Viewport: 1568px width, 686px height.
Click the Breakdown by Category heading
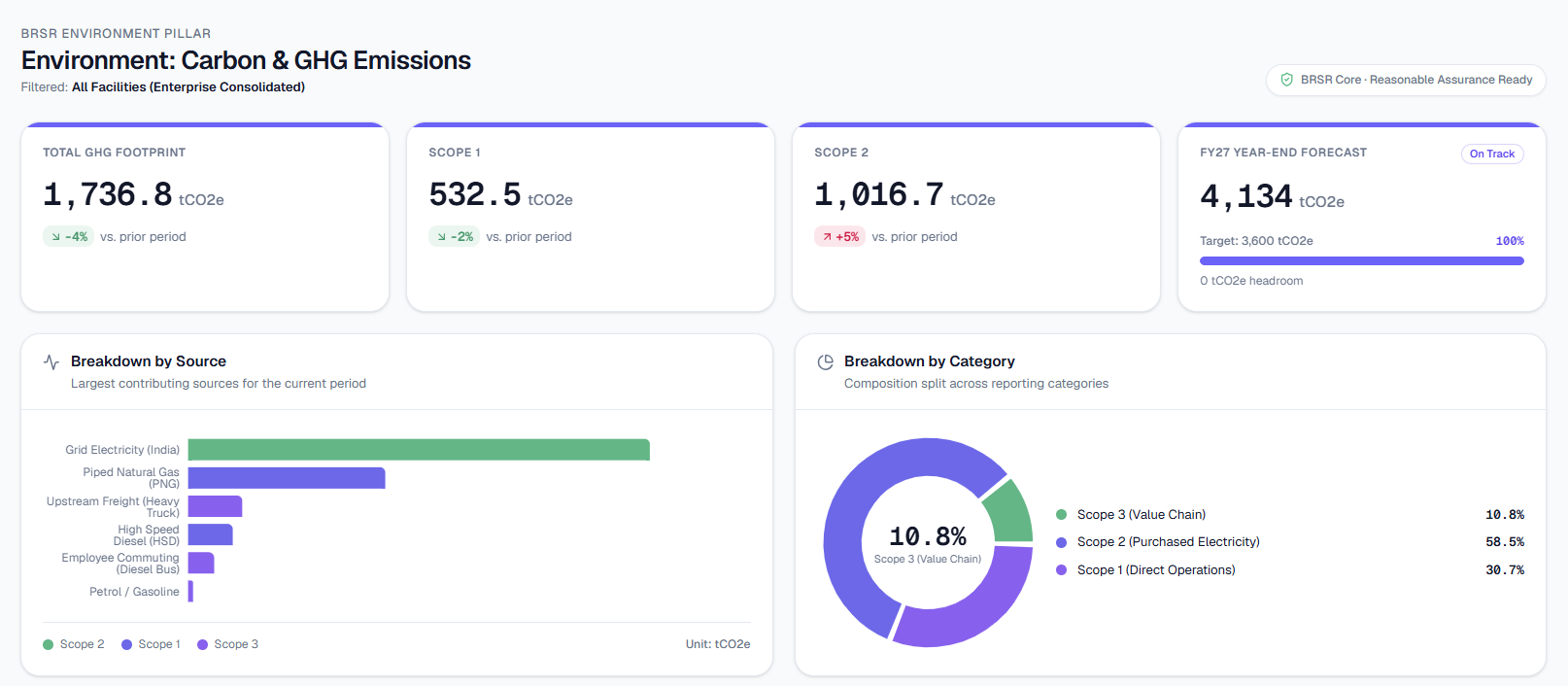coord(930,361)
